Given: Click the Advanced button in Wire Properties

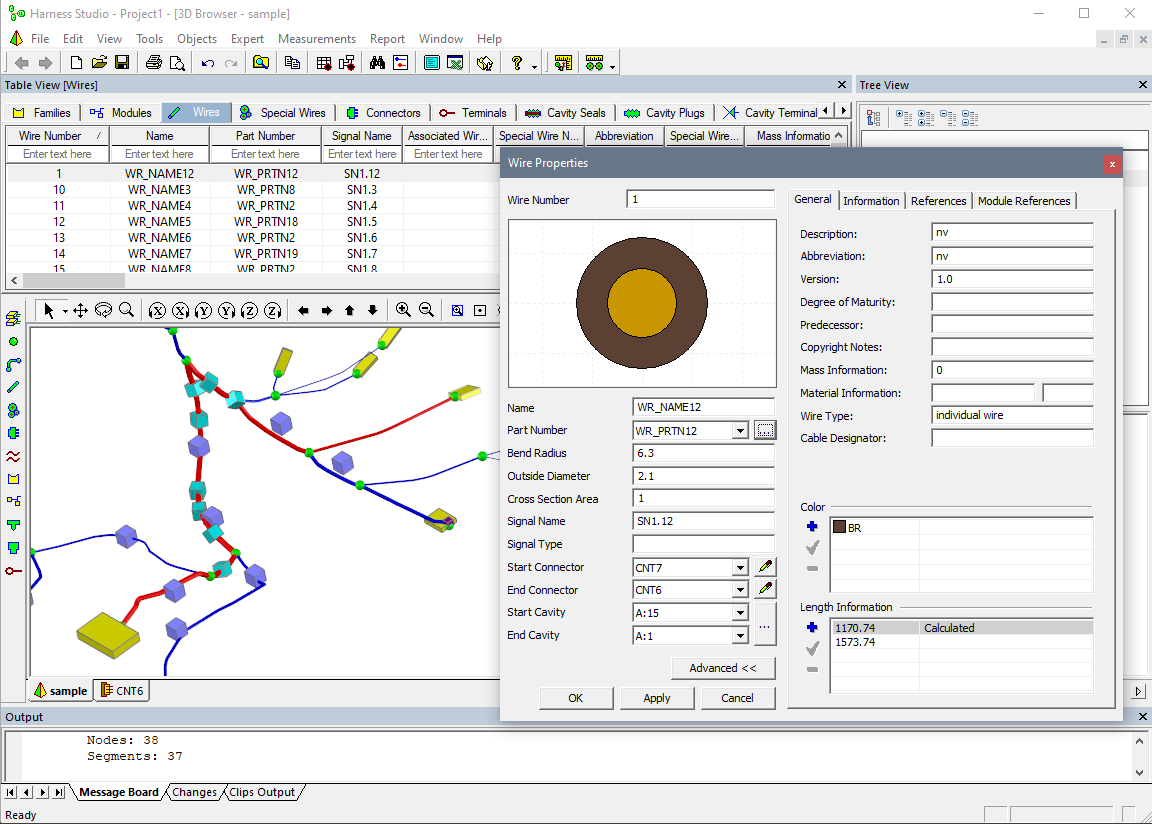Looking at the screenshot, I should 722,667.
